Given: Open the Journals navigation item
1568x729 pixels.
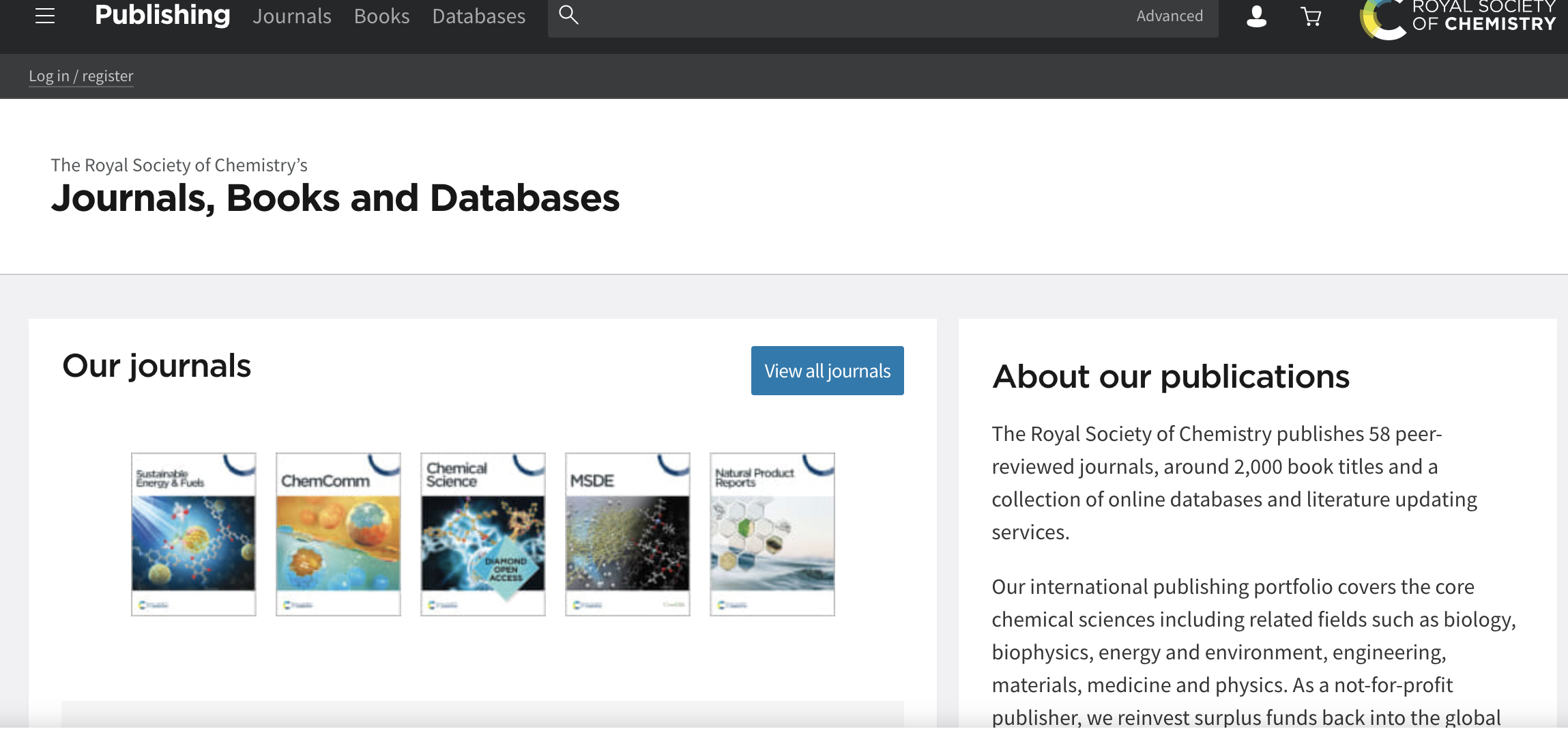Looking at the screenshot, I should [x=292, y=16].
